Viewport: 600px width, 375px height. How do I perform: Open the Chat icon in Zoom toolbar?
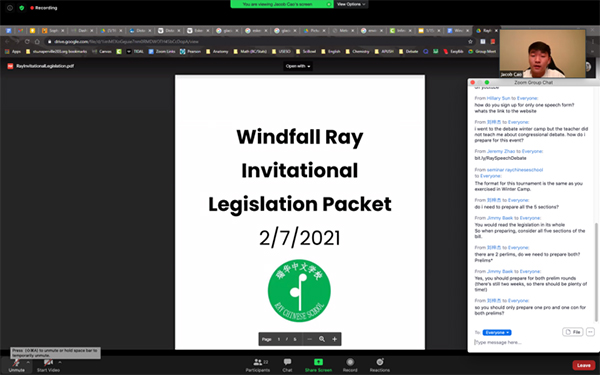(287, 362)
